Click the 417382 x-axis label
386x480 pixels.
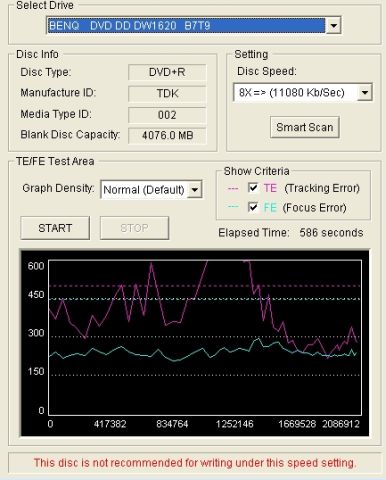pyautogui.click(x=110, y=424)
